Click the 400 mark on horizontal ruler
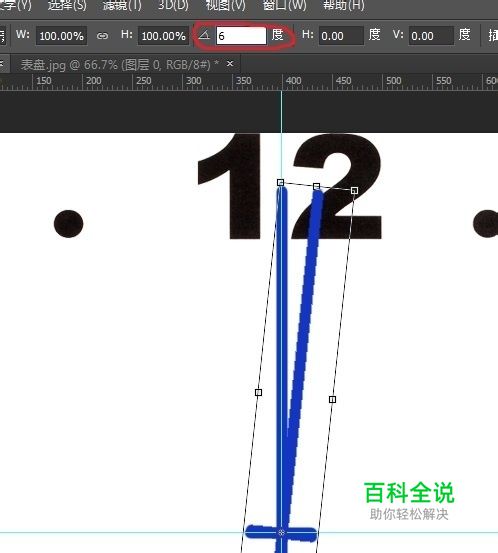This screenshot has height=553, width=498. (293, 81)
